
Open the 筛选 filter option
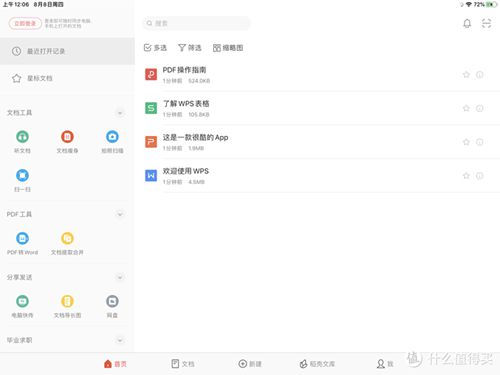pyautogui.click(x=190, y=48)
